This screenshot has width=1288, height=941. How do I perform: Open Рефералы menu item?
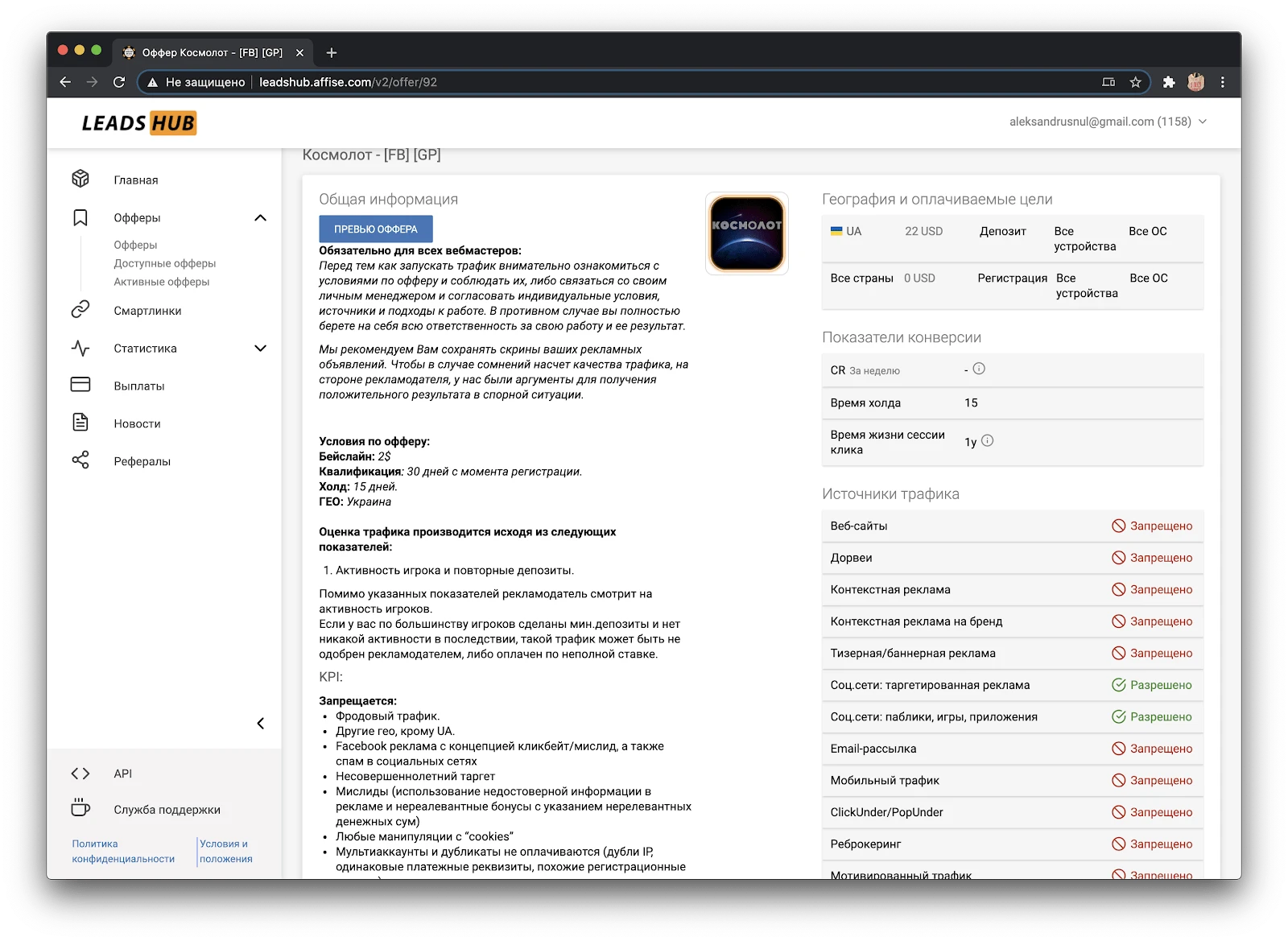[142, 461]
